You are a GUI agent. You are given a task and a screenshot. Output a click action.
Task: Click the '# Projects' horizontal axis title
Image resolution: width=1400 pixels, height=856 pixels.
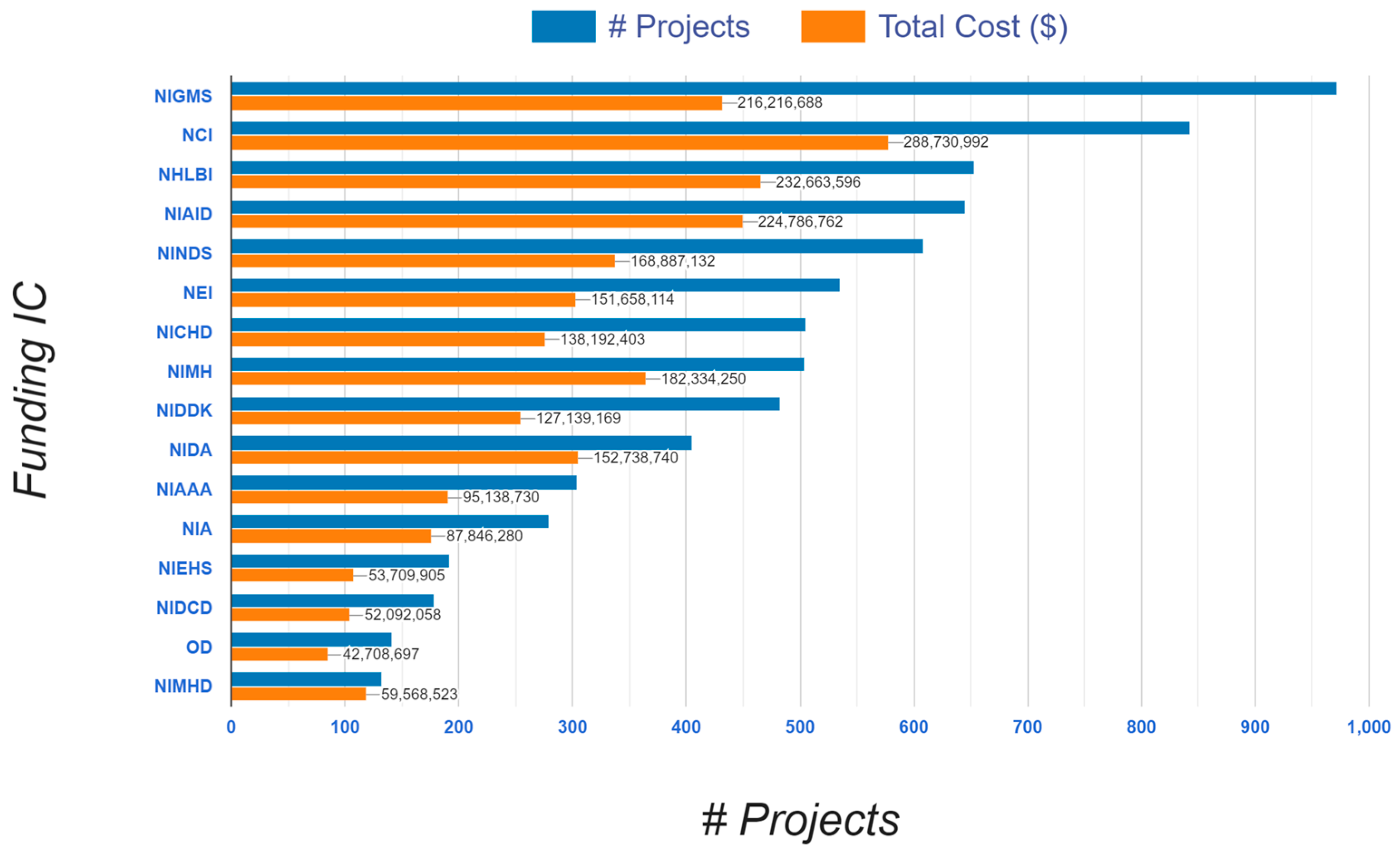[800, 820]
